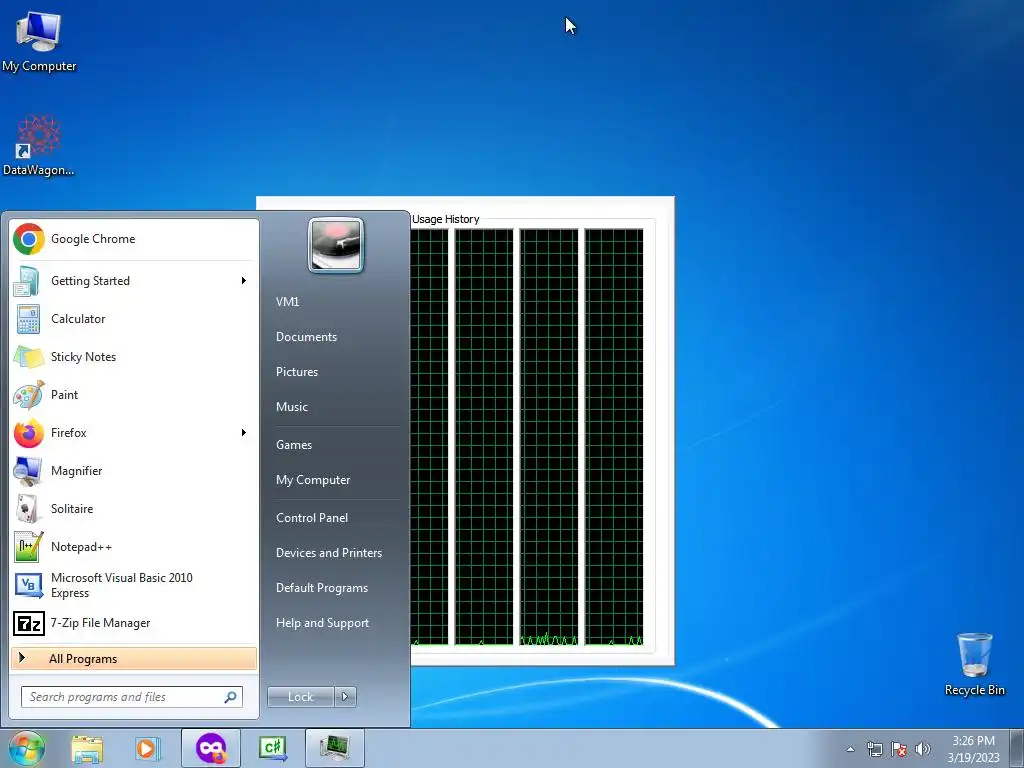Select DataWagon desktop shortcut
This screenshot has width=1024, height=768.
tap(39, 145)
